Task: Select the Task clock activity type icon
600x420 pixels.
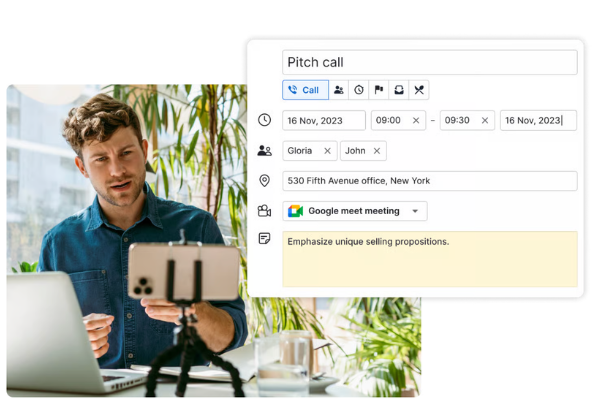Action: pyautogui.click(x=359, y=90)
